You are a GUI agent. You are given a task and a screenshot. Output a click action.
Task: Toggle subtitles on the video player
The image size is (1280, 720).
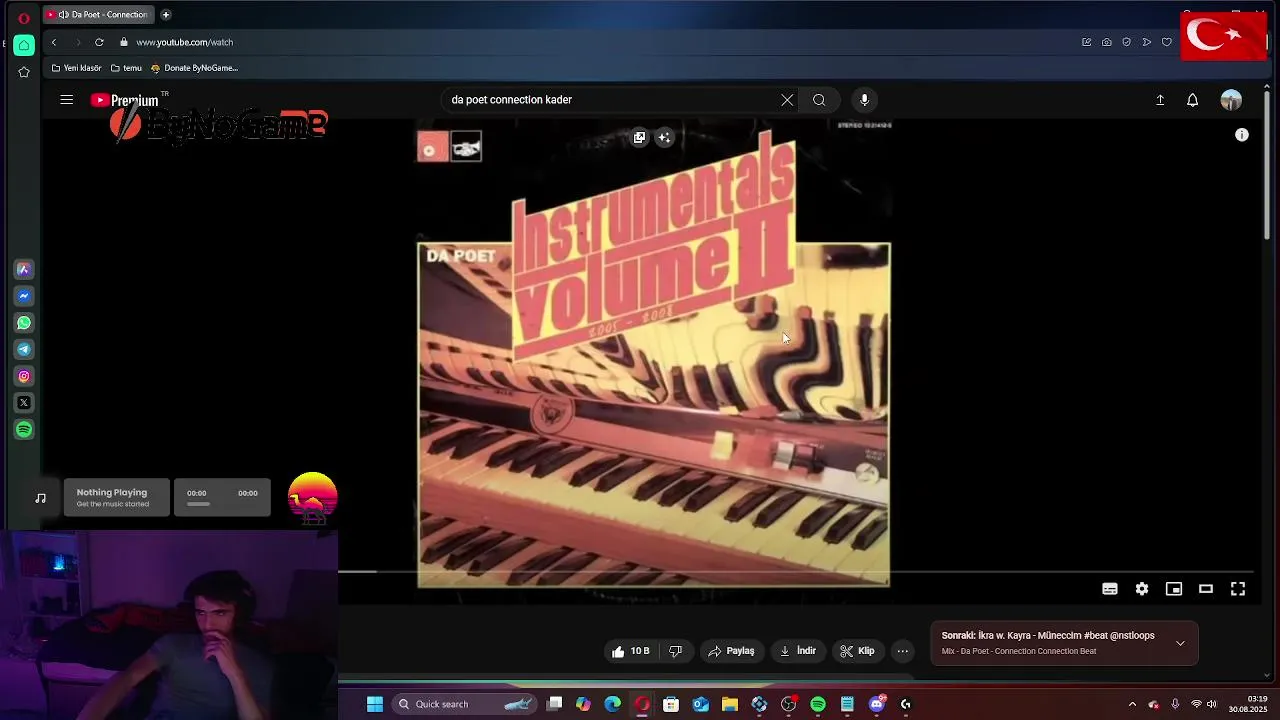coord(1110,589)
